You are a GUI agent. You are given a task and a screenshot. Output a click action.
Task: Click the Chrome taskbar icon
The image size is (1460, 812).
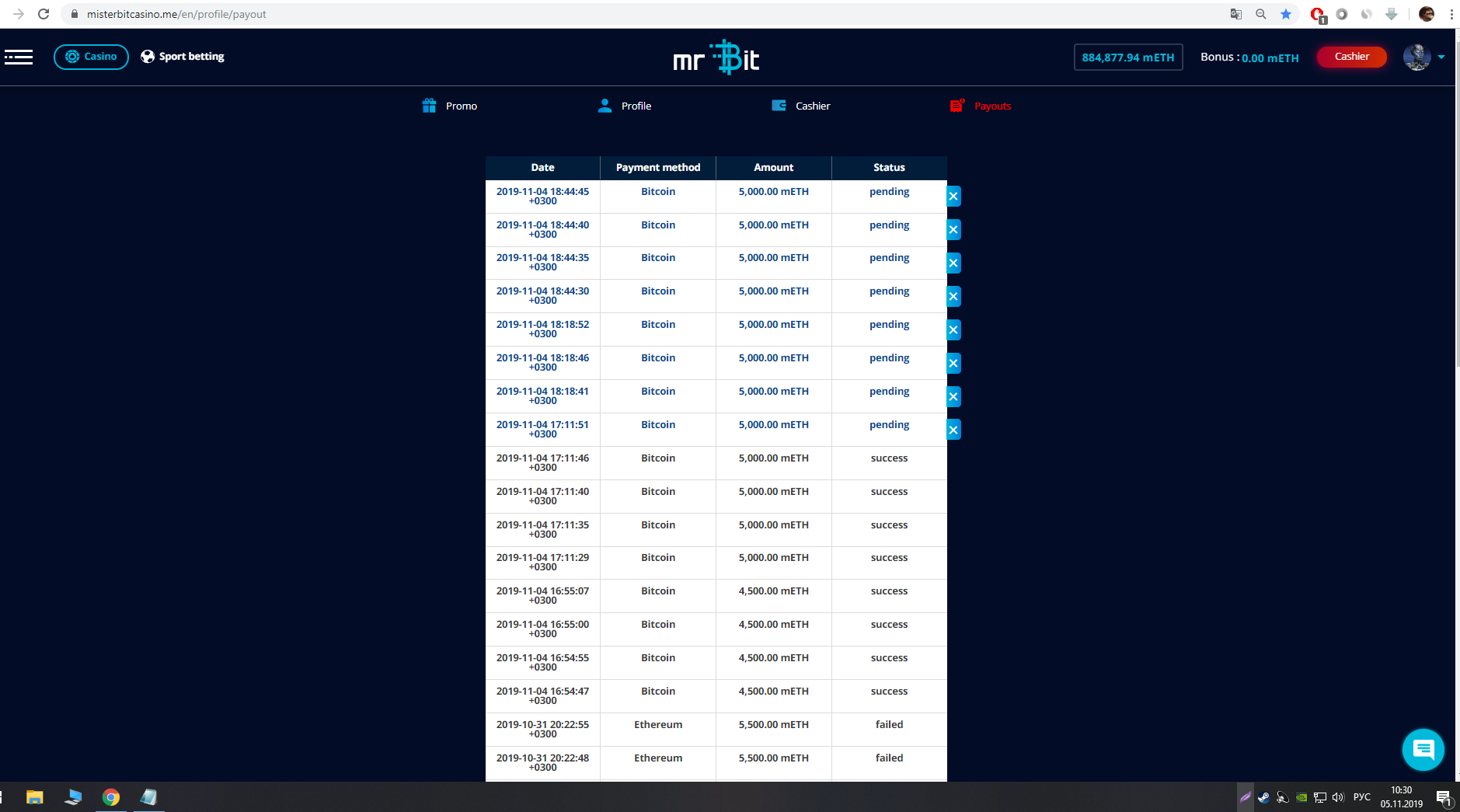111,797
